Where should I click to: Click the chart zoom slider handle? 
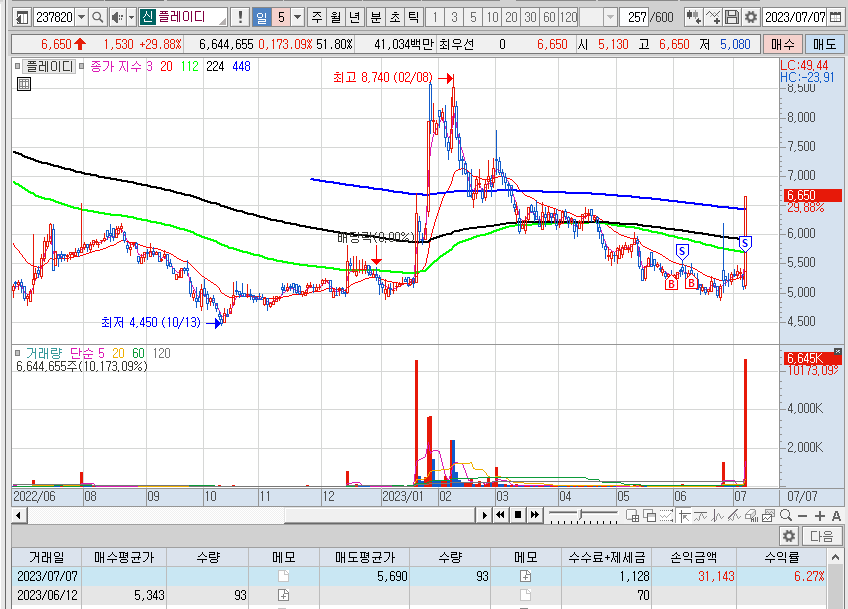click(x=581, y=513)
